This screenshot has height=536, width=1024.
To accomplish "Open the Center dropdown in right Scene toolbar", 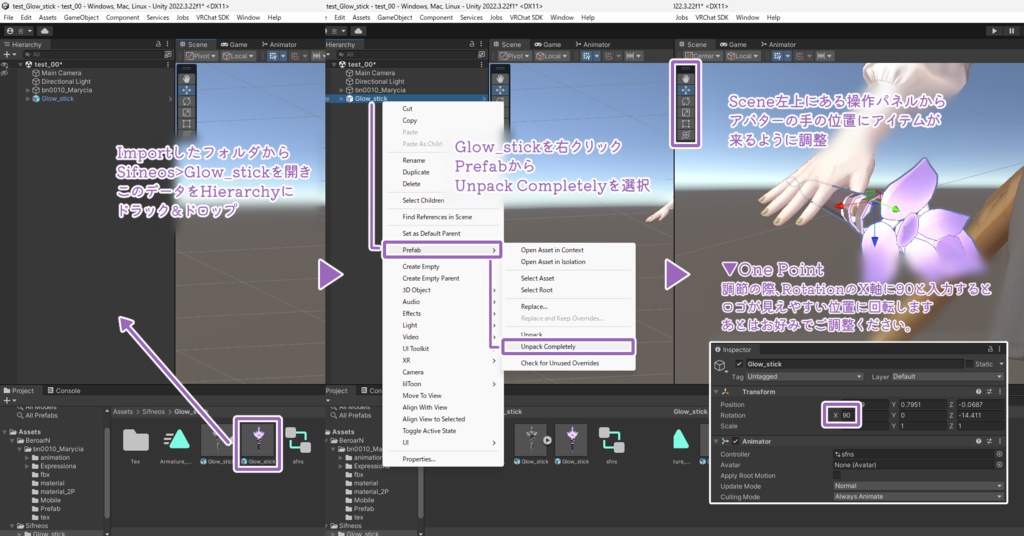I will click(701, 56).
